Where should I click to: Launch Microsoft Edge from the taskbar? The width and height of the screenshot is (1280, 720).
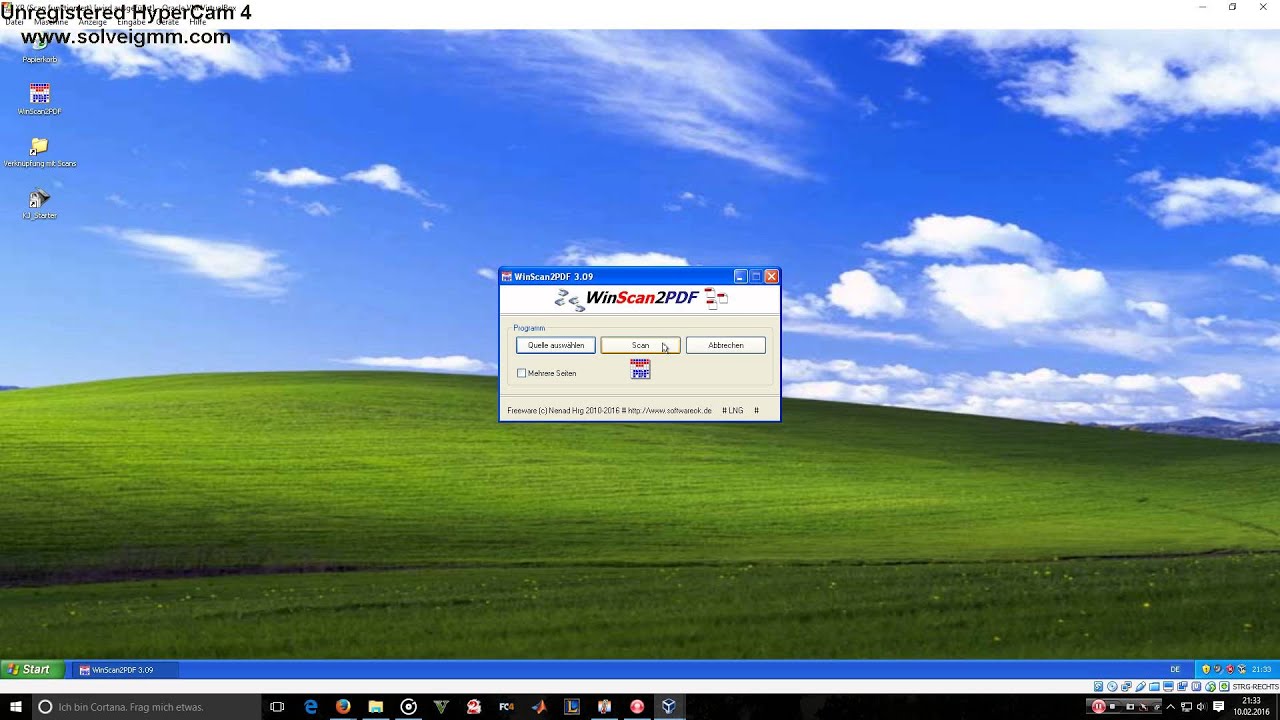point(311,707)
